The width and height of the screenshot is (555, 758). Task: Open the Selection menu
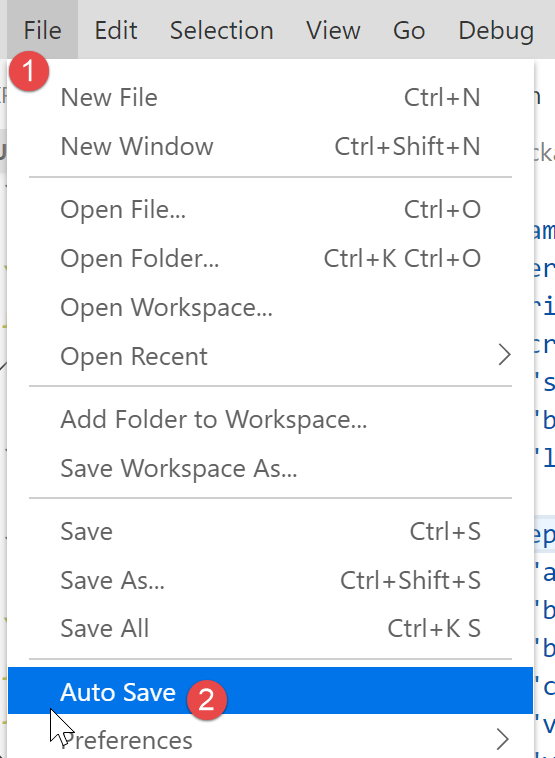point(221,30)
